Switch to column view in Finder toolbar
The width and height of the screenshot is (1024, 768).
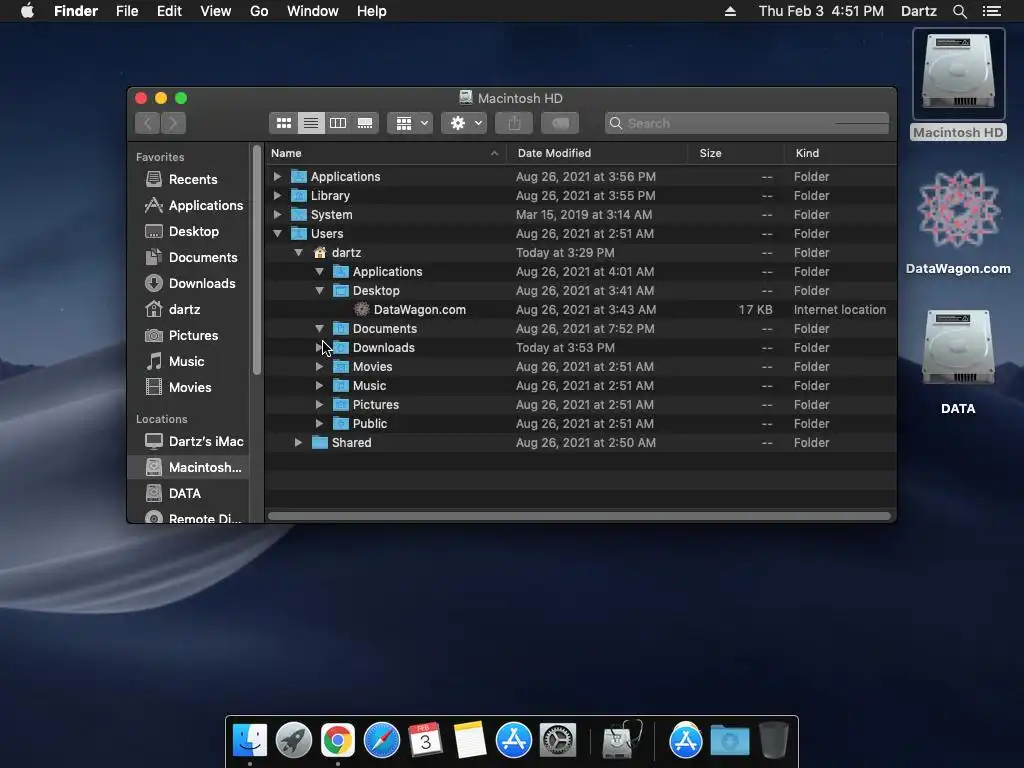click(338, 123)
